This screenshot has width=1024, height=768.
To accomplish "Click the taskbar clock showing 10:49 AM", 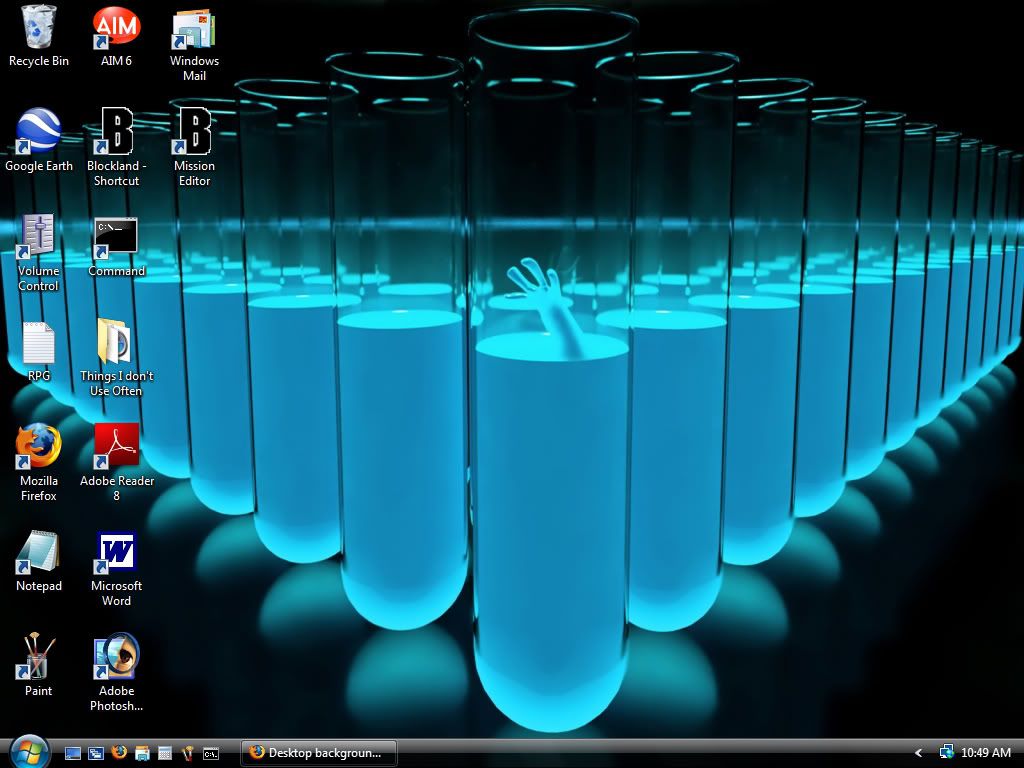I will tap(986, 753).
